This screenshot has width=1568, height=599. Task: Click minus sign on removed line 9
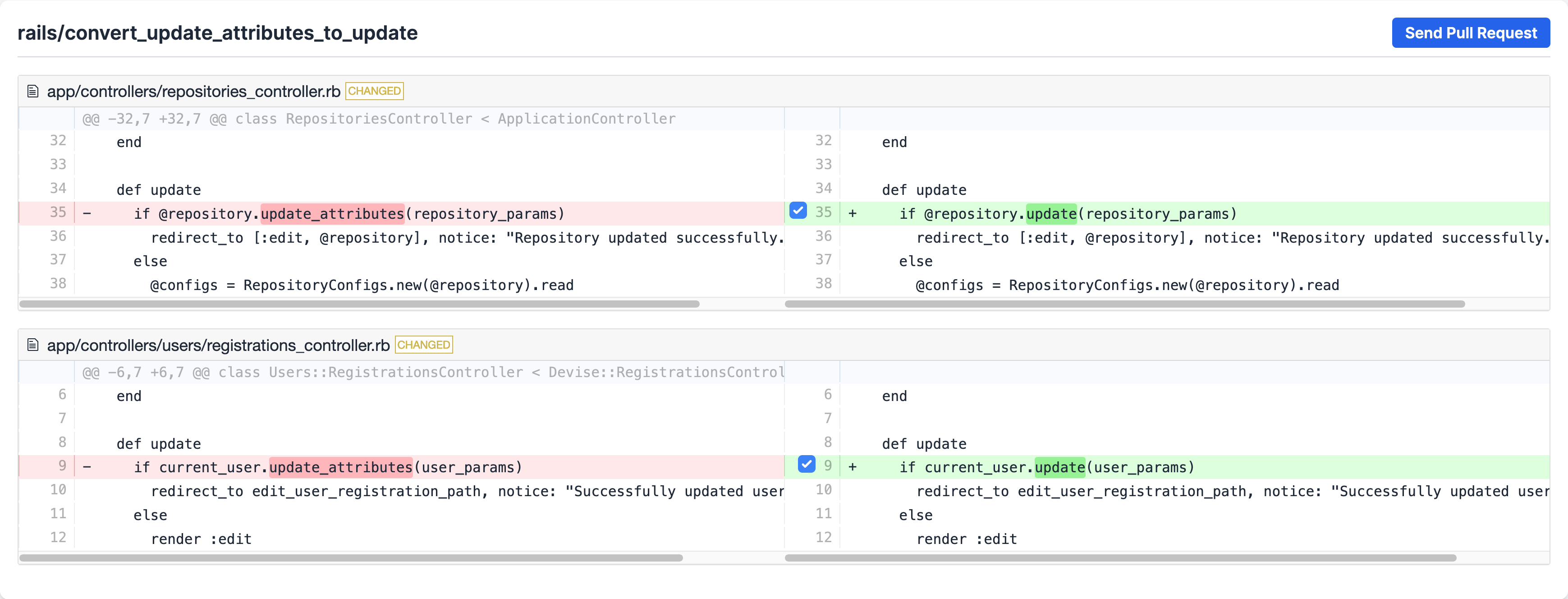87,467
